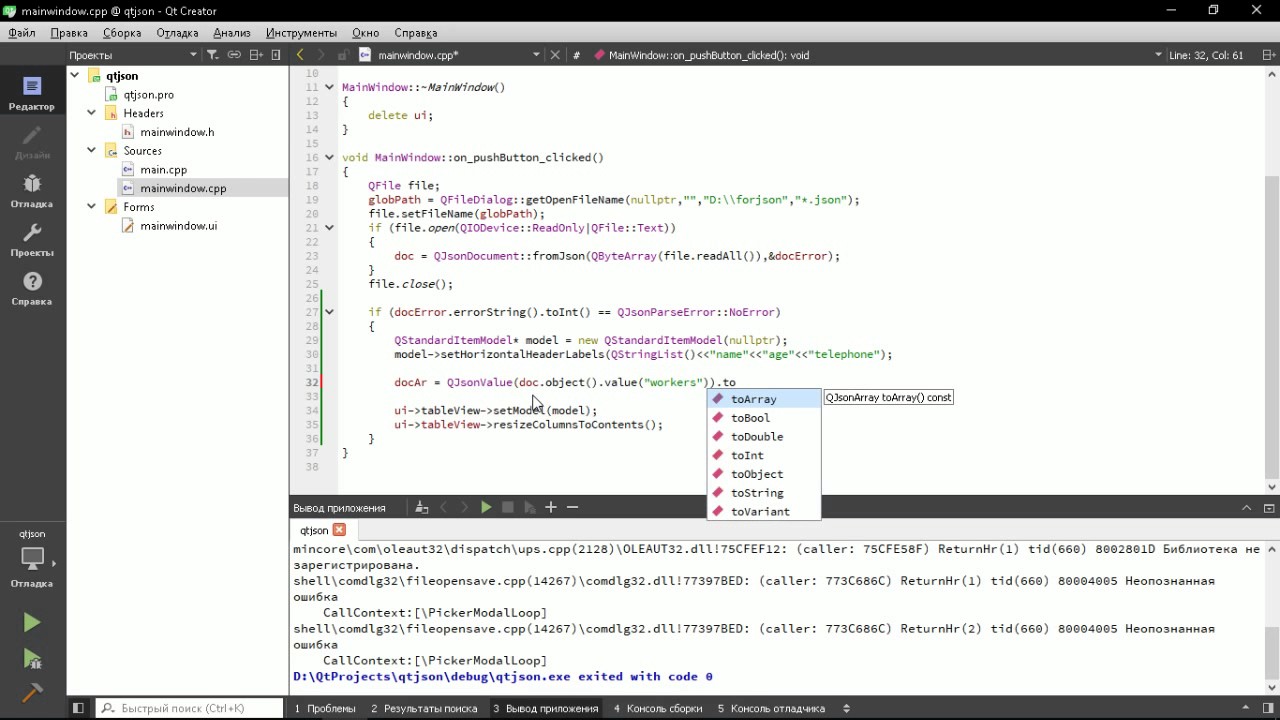Viewport: 1280px width, 720px height.
Task: Go forward in editor navigation history
Action: pos(321,55)
